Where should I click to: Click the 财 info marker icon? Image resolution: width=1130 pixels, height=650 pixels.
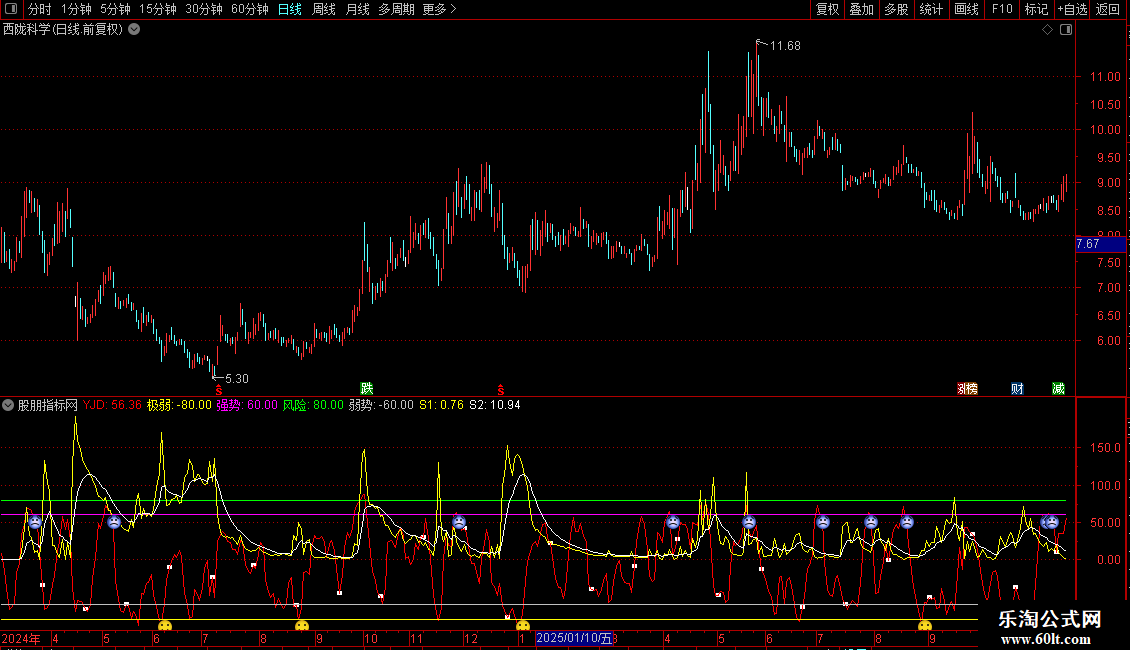pos(1017,388)
